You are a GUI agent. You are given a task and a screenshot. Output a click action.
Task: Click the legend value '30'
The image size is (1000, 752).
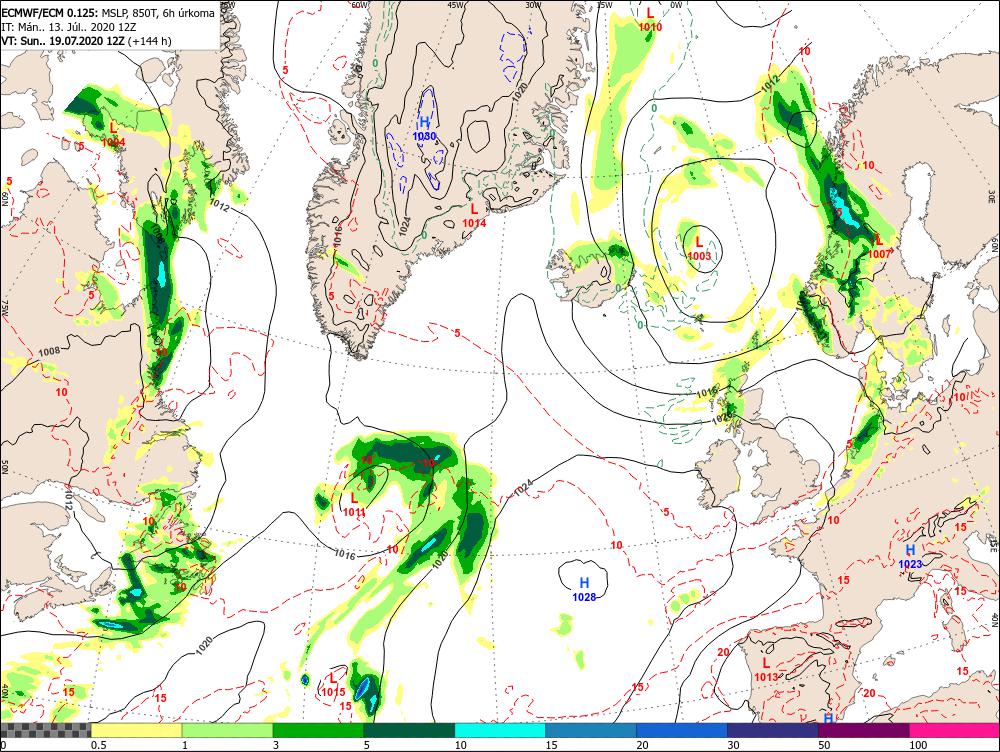pyautogui.click(x=733, y=745)
